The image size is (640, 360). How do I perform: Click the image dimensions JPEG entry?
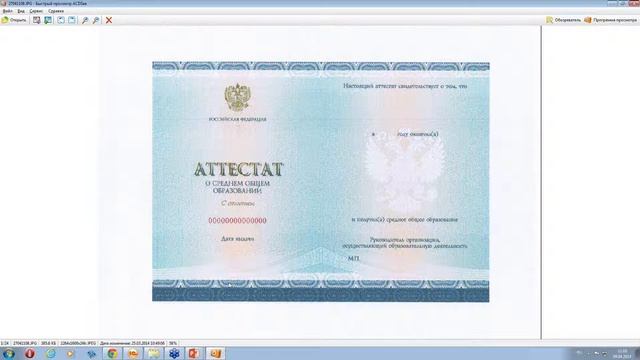point(78,343)
